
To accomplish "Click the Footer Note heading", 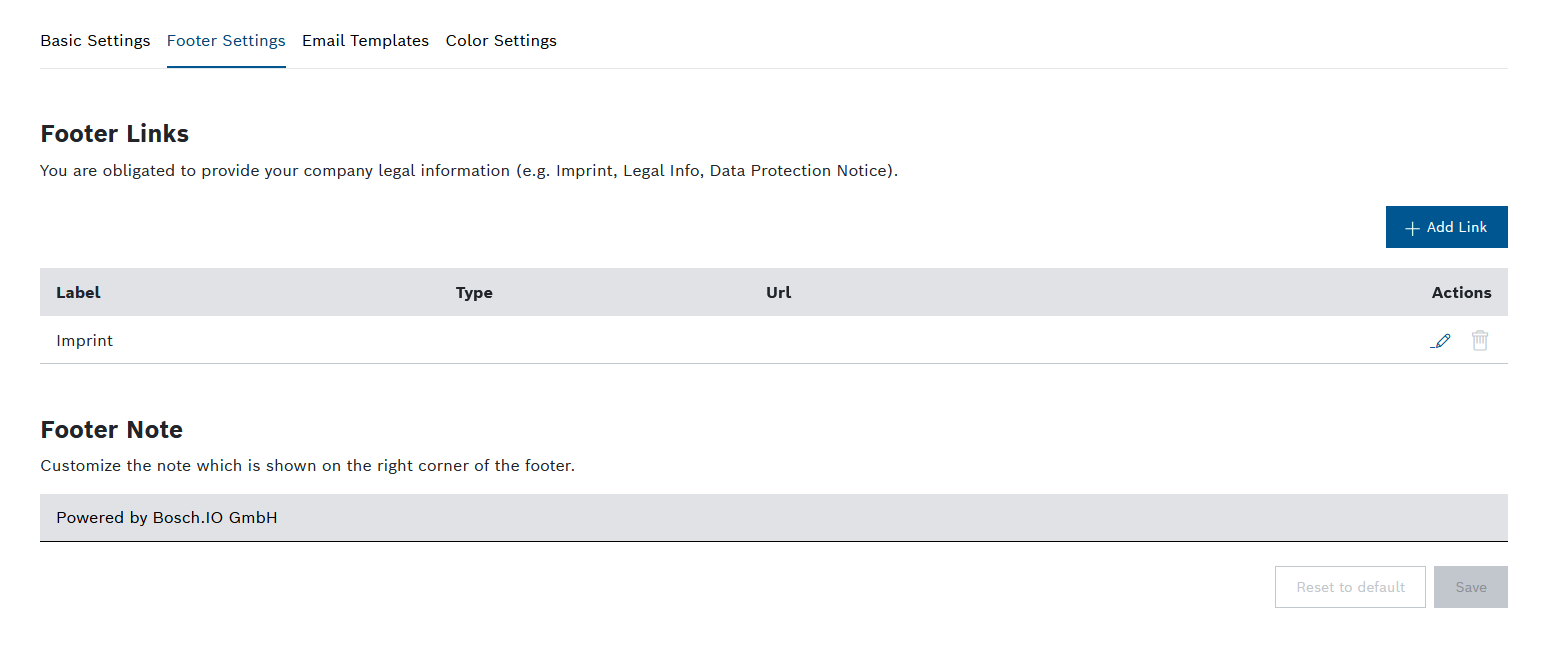I will [111, 430].
